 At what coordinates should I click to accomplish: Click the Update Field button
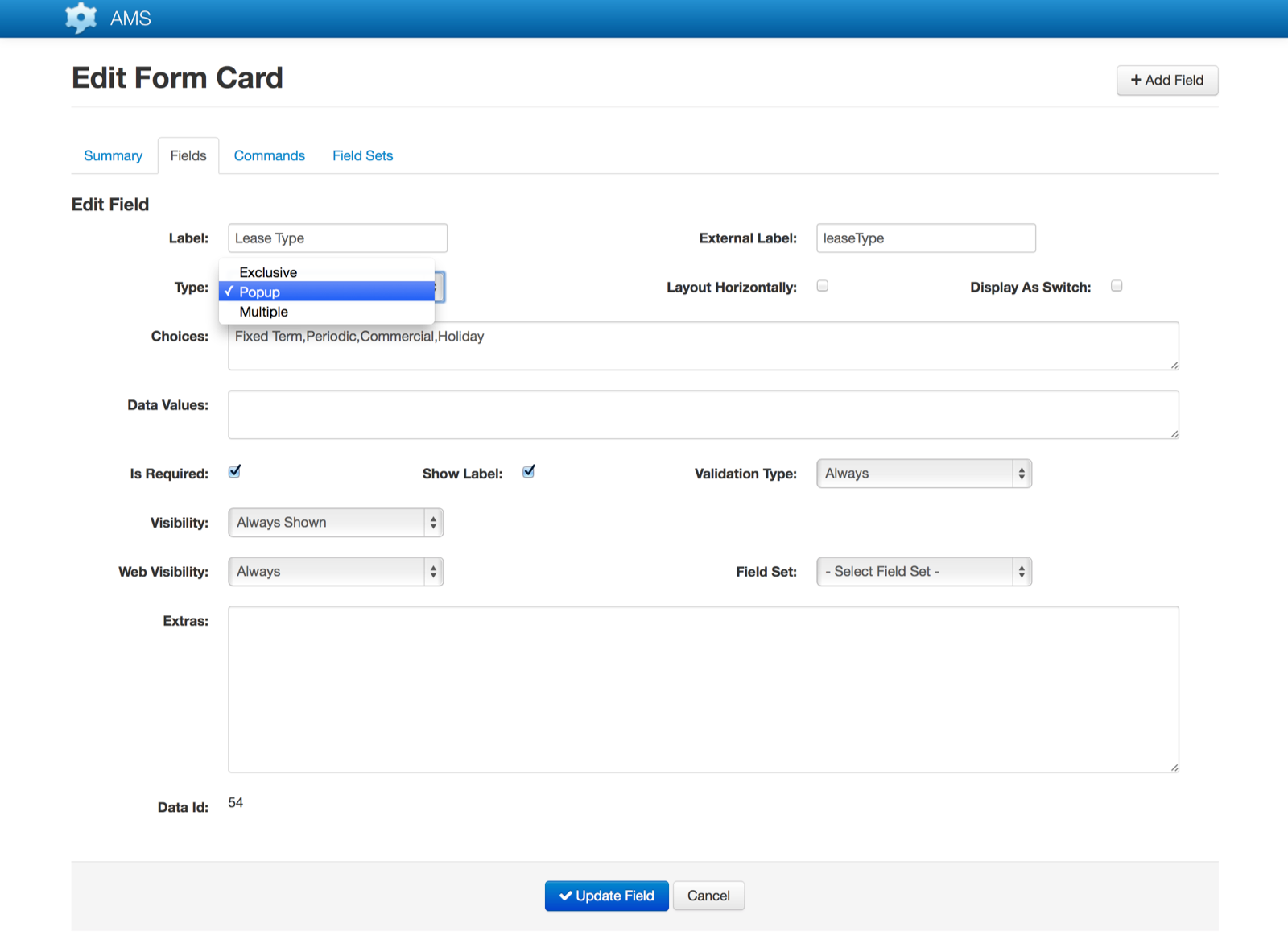click(x=606, y=896)
